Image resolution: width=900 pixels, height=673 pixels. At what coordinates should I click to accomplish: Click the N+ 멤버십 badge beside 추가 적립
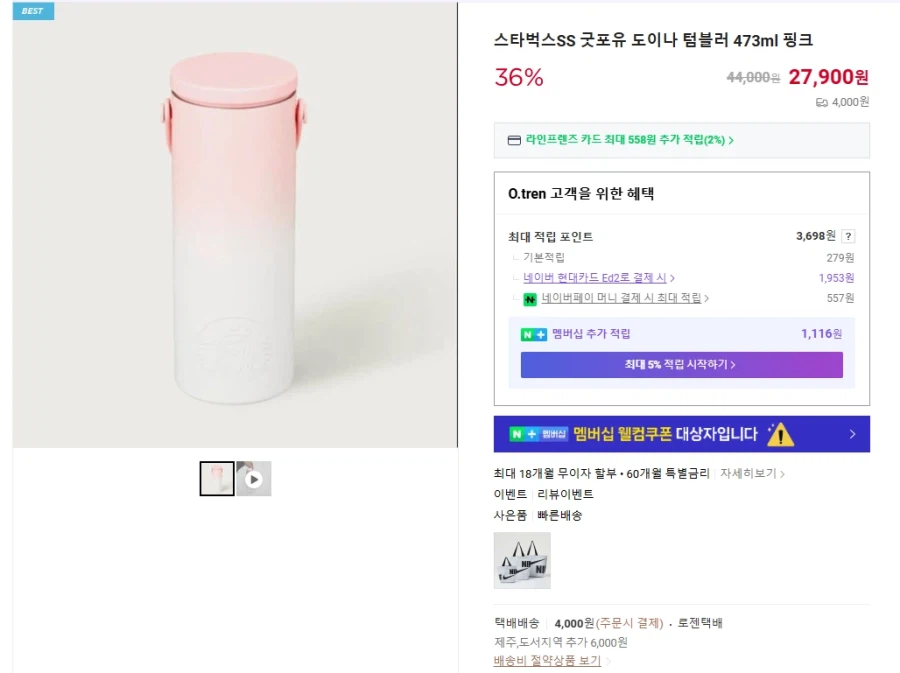[534, 335]
